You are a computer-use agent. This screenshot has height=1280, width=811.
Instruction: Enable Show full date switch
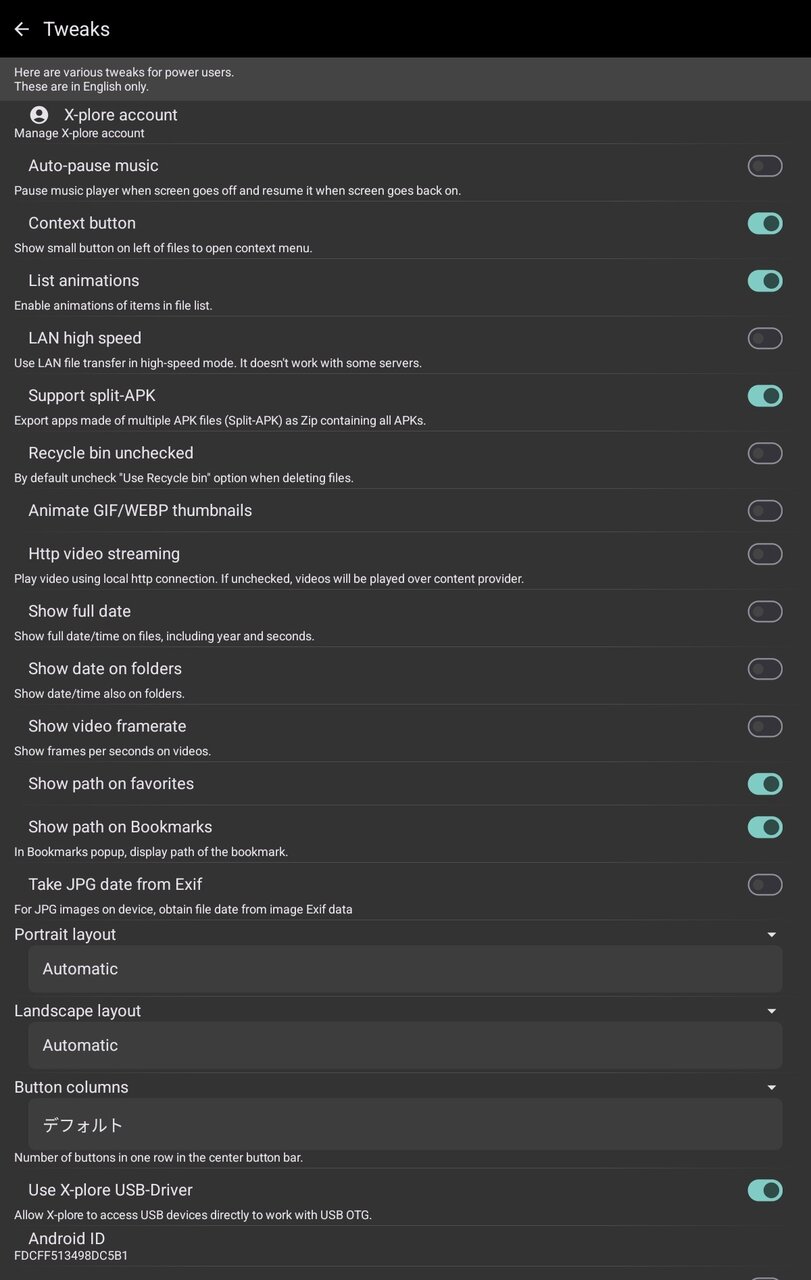[764, 611]
